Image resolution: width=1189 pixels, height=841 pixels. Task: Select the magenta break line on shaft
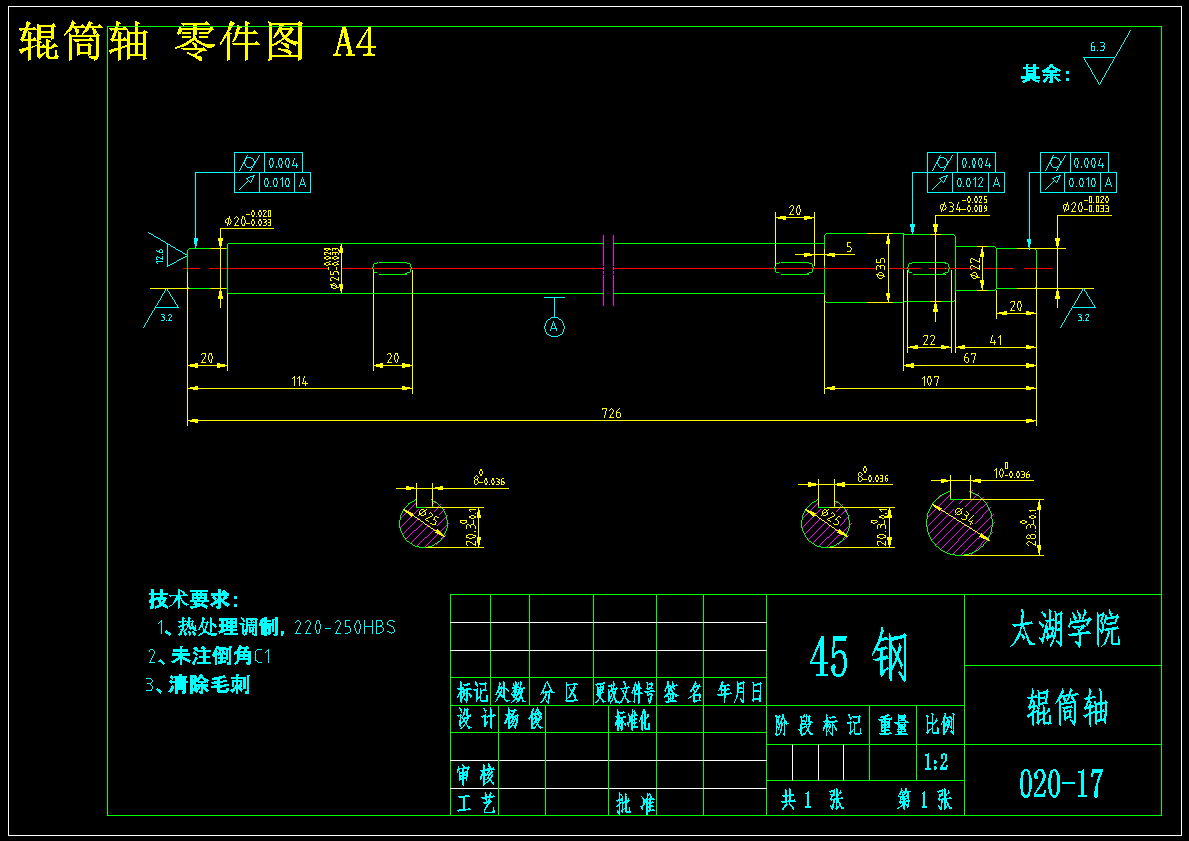click(608, 270)
